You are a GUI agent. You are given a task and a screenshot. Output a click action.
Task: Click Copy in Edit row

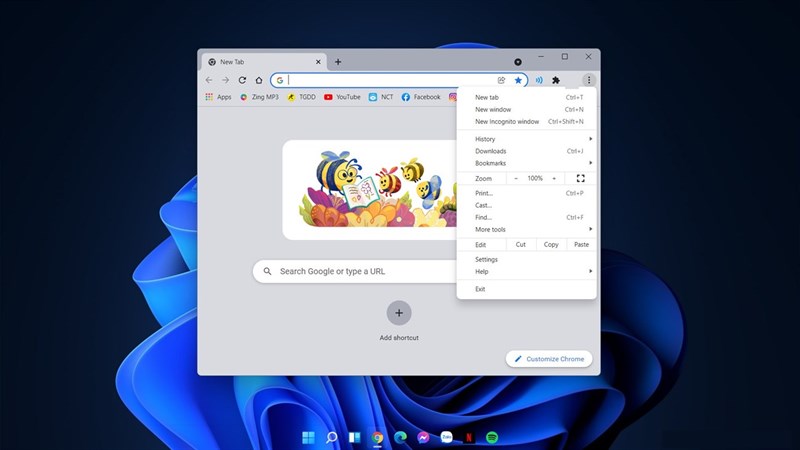[551, 244]
